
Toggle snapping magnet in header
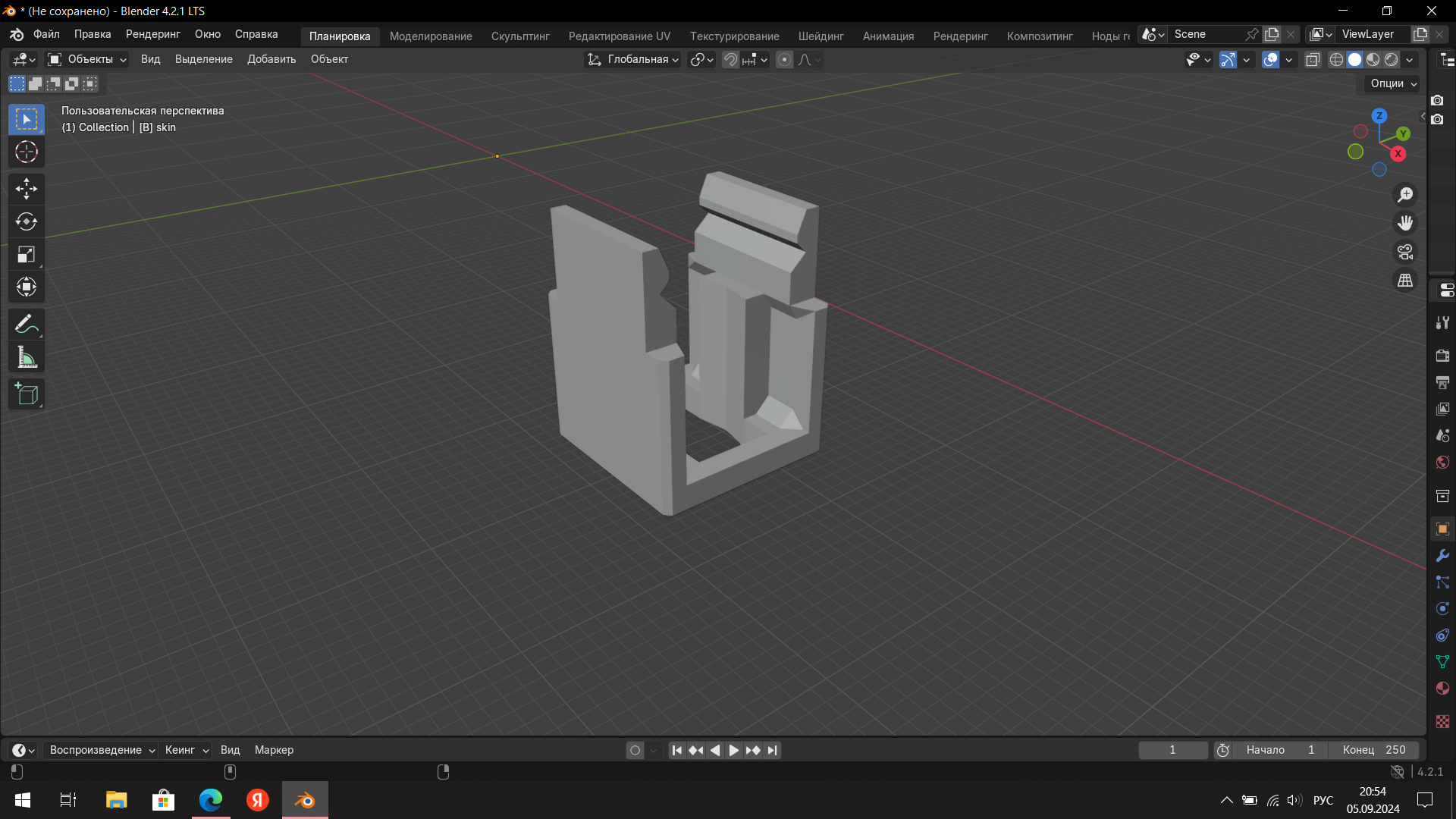[x=730, y=59]
